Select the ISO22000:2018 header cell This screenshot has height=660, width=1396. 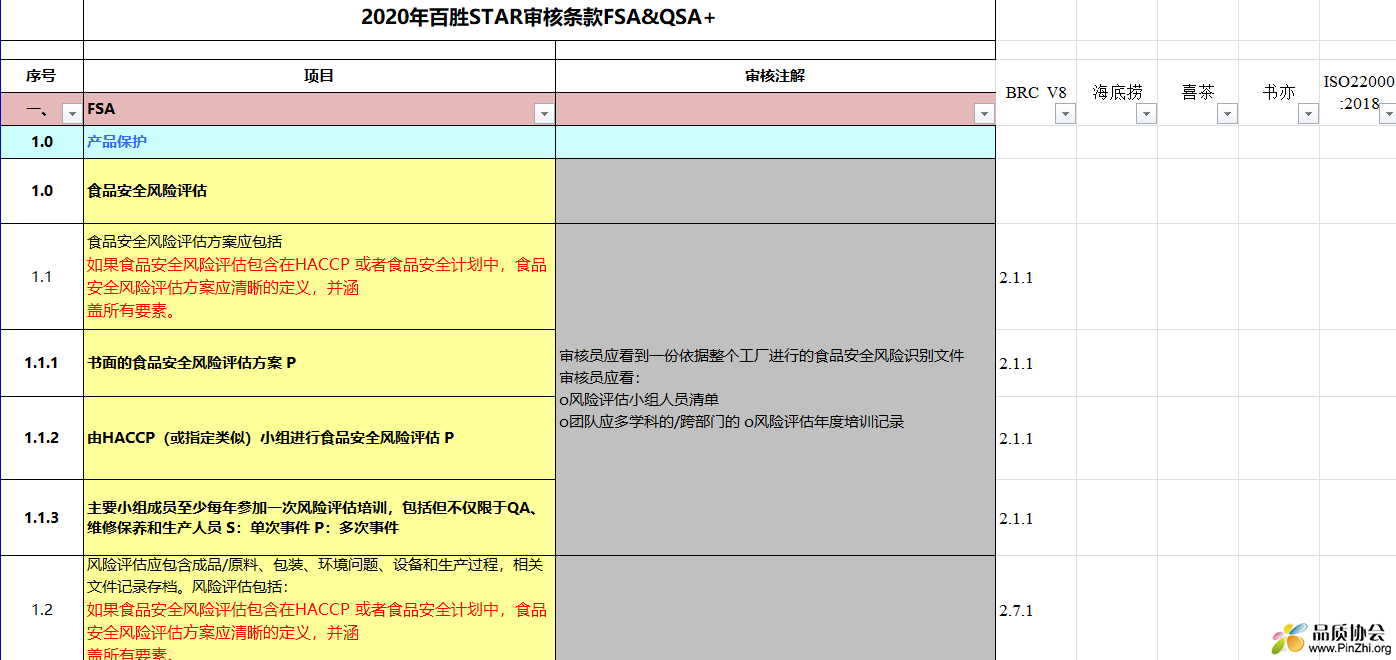pos(1358,92)
